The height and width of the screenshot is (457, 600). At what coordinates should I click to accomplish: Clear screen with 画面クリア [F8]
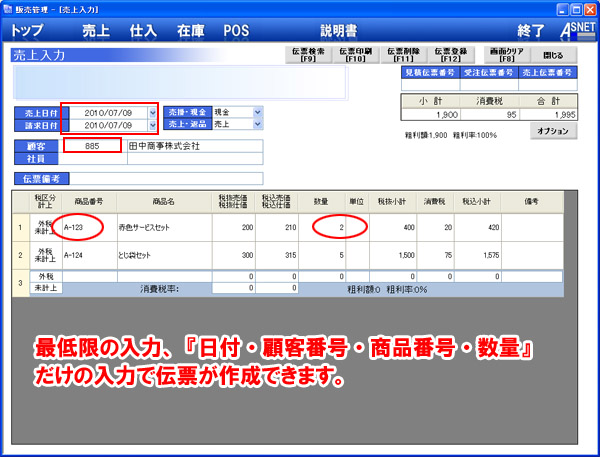(x=508, y=56)
